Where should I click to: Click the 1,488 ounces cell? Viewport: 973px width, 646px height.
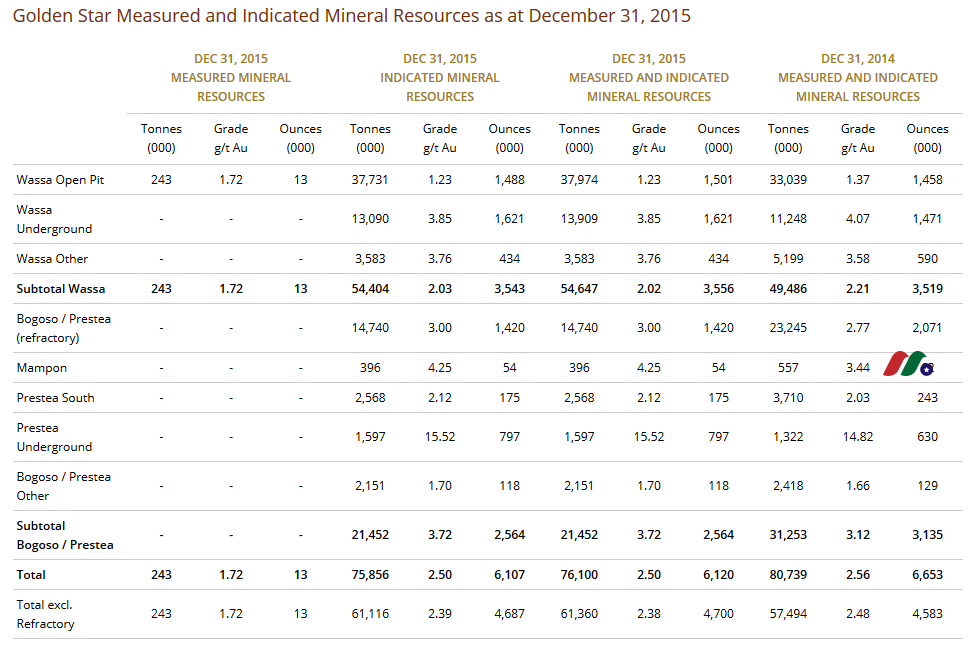(x=509, y=180)
